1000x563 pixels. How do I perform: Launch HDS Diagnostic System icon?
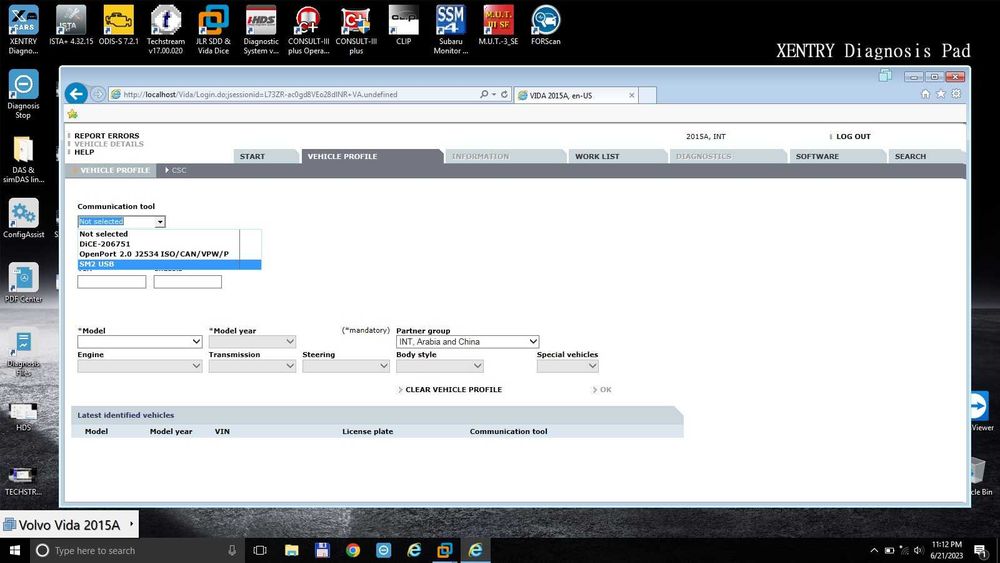[261, 30]
